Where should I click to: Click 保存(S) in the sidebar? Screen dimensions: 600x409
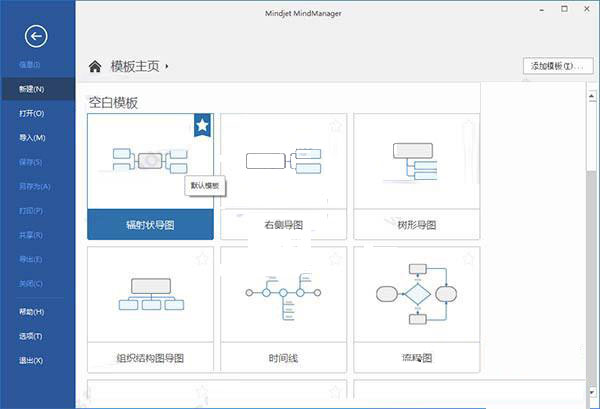tap(30, 162)
